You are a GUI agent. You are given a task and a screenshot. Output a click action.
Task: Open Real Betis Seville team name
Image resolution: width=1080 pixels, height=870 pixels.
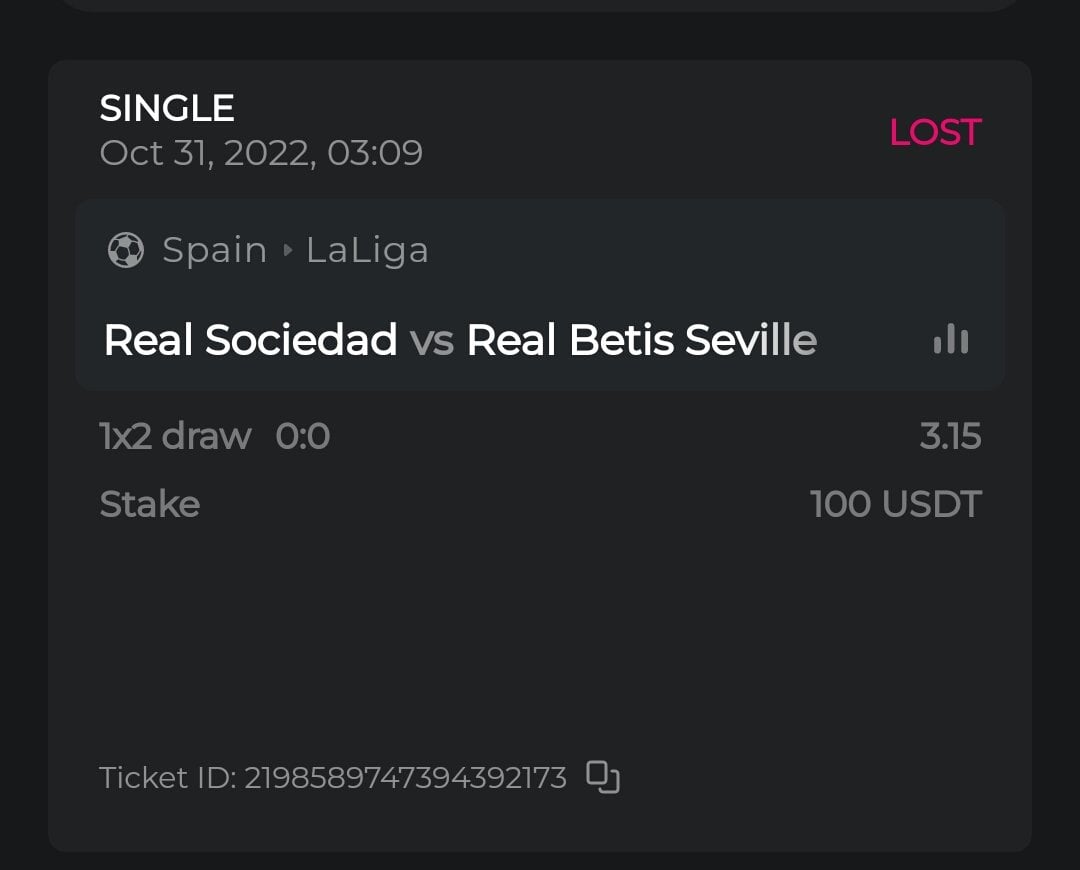click(x=641, y=340)
